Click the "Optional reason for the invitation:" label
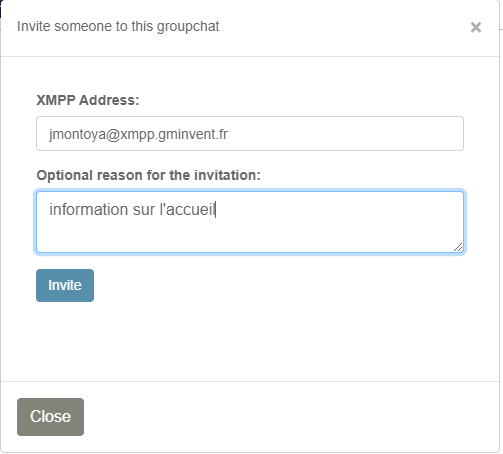This screenshot has width=503, height=454. coord(148,175)
